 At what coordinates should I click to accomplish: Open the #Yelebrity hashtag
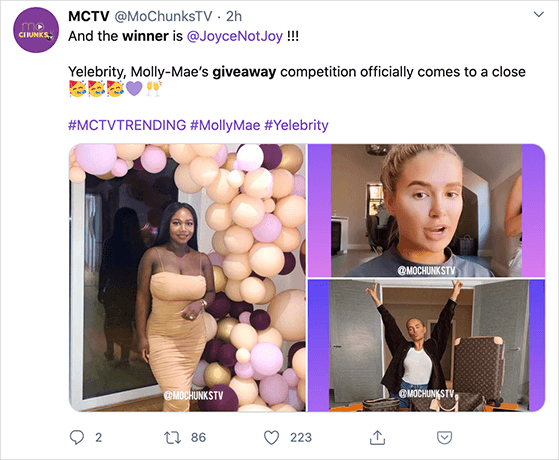point(296,125)
